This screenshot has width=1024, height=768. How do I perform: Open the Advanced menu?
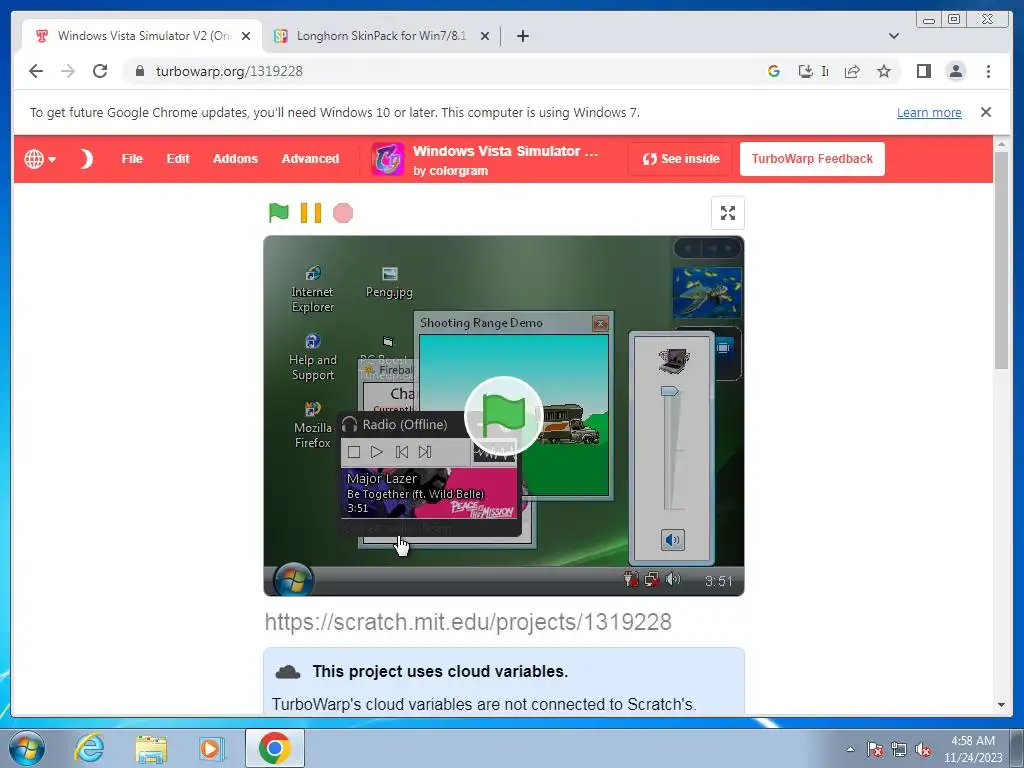(x=310, y=159)
